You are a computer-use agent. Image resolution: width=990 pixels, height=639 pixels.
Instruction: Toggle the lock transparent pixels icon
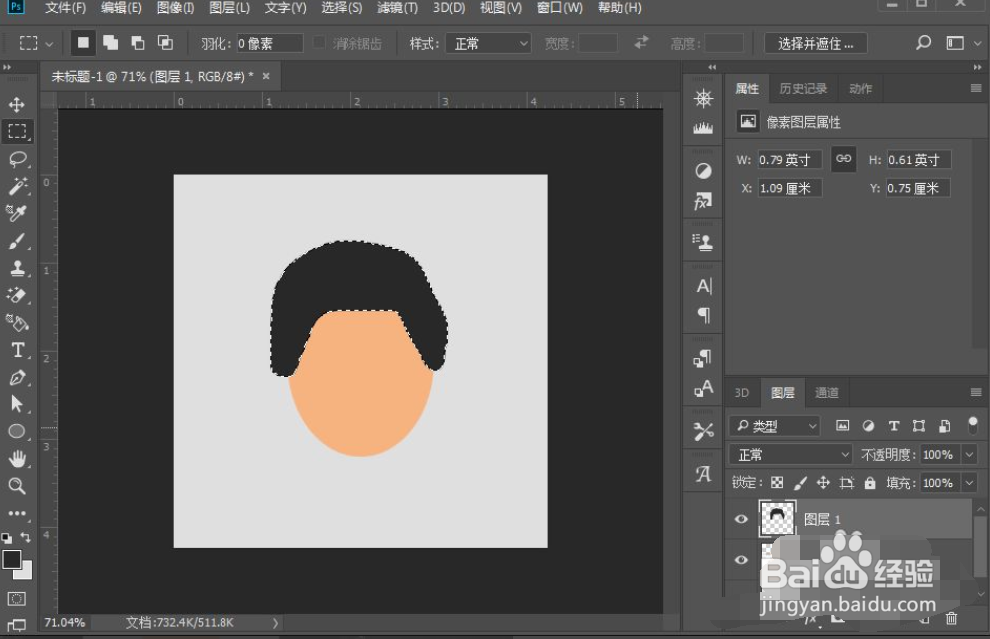click(777, 483)
